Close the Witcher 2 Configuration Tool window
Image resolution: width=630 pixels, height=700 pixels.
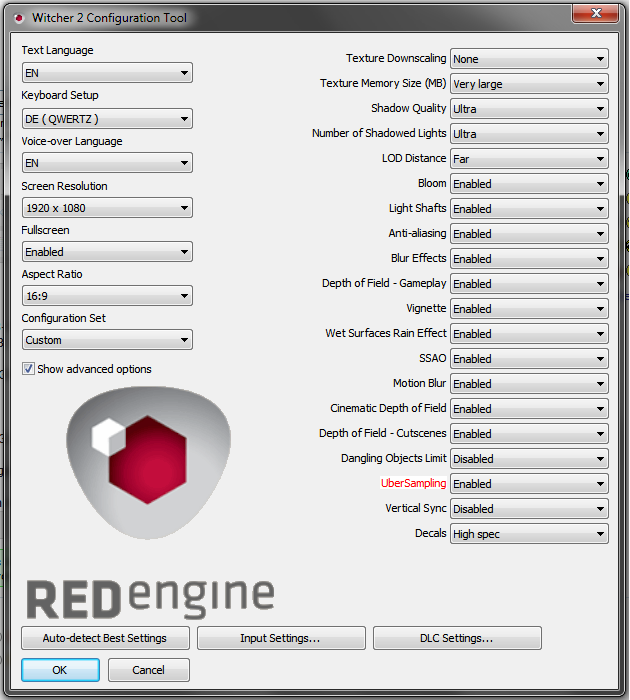(x=596, y=13)
